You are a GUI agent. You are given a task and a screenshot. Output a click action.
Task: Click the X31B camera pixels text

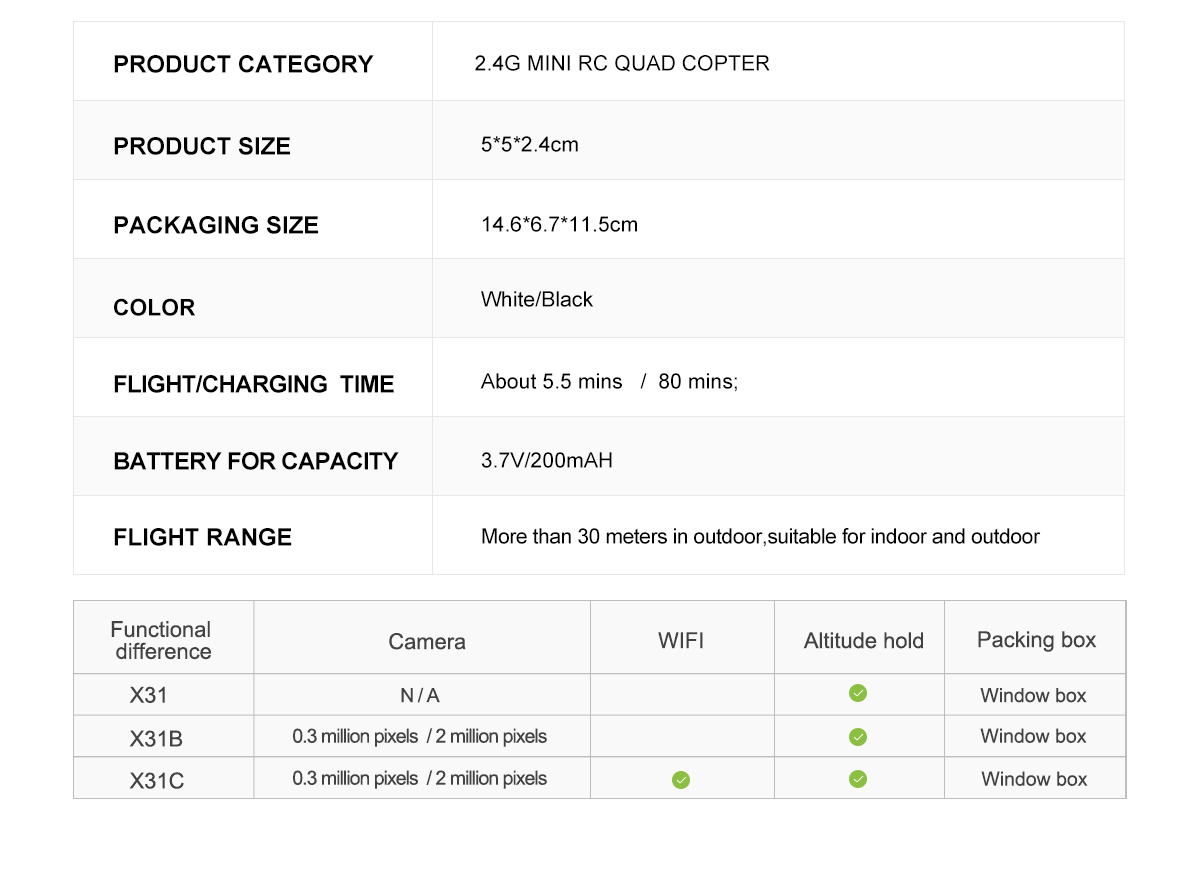pyautogui.click(x=419, y=737)
